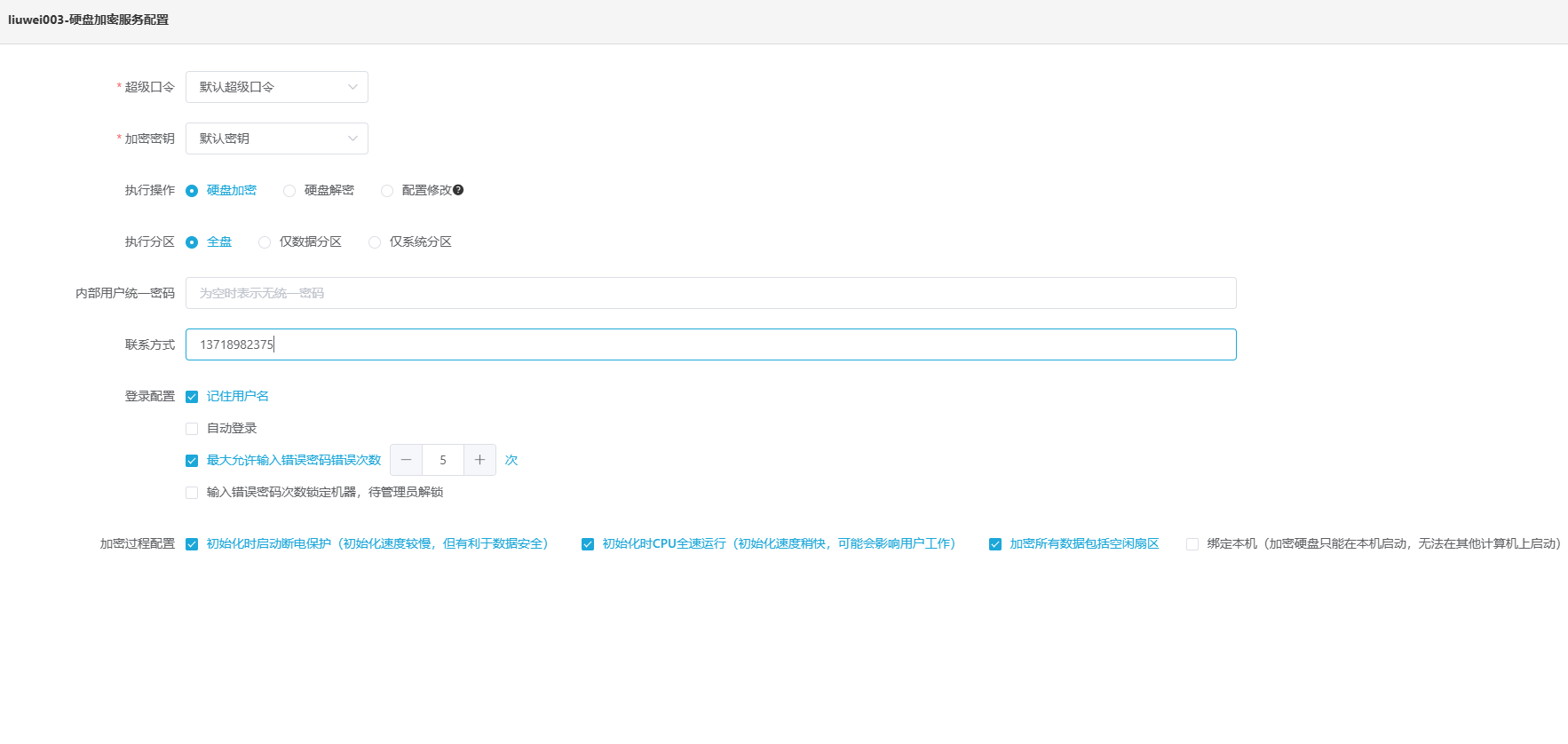Open the 超级口令 dropdown
Viewport: 1568px width, 744px height.
pyautogui.click(x=276, y=87)
